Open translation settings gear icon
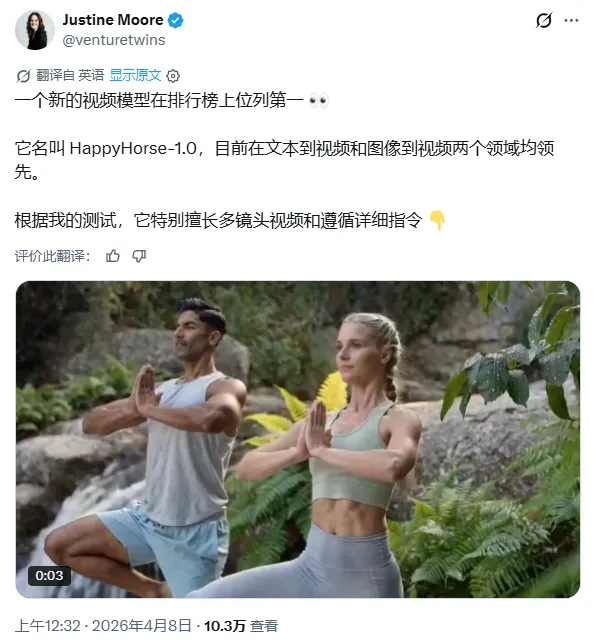Screen dimensions: 596x643 [x=173, y=76]
